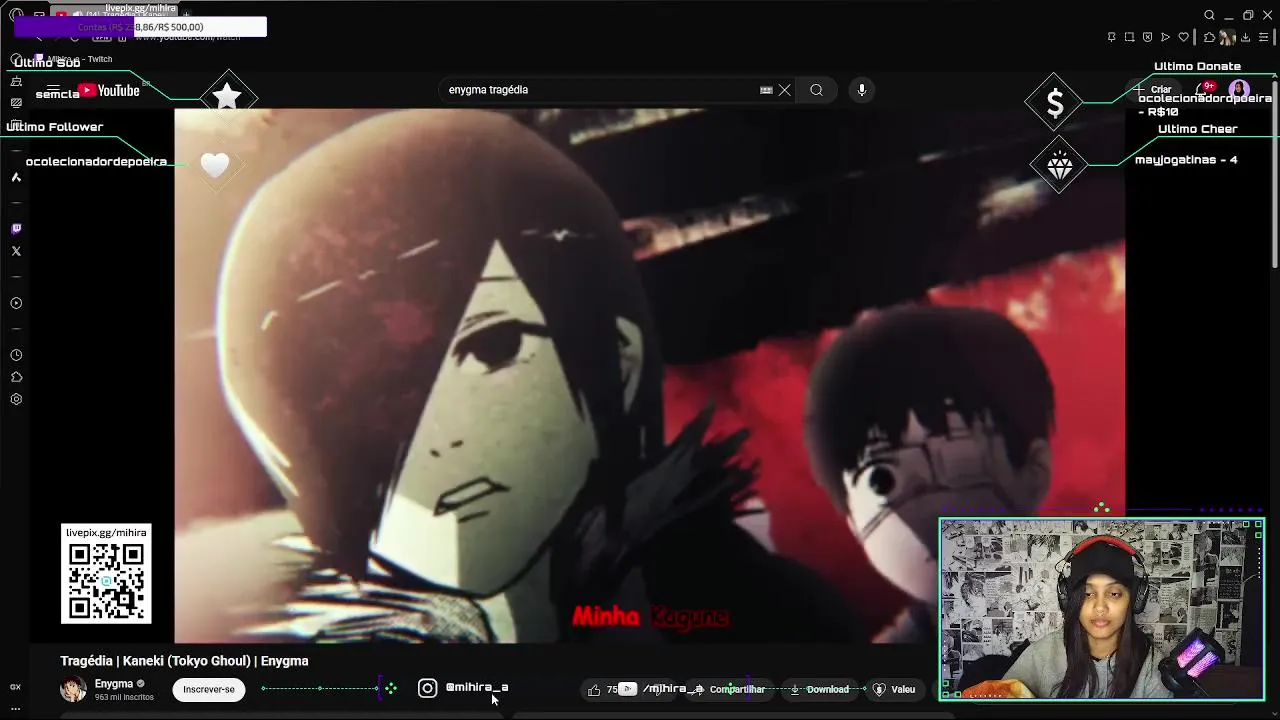Open the three-dots sidebar setup menu
This screenshot has width=1280, height=720.
tap(16, 708)
